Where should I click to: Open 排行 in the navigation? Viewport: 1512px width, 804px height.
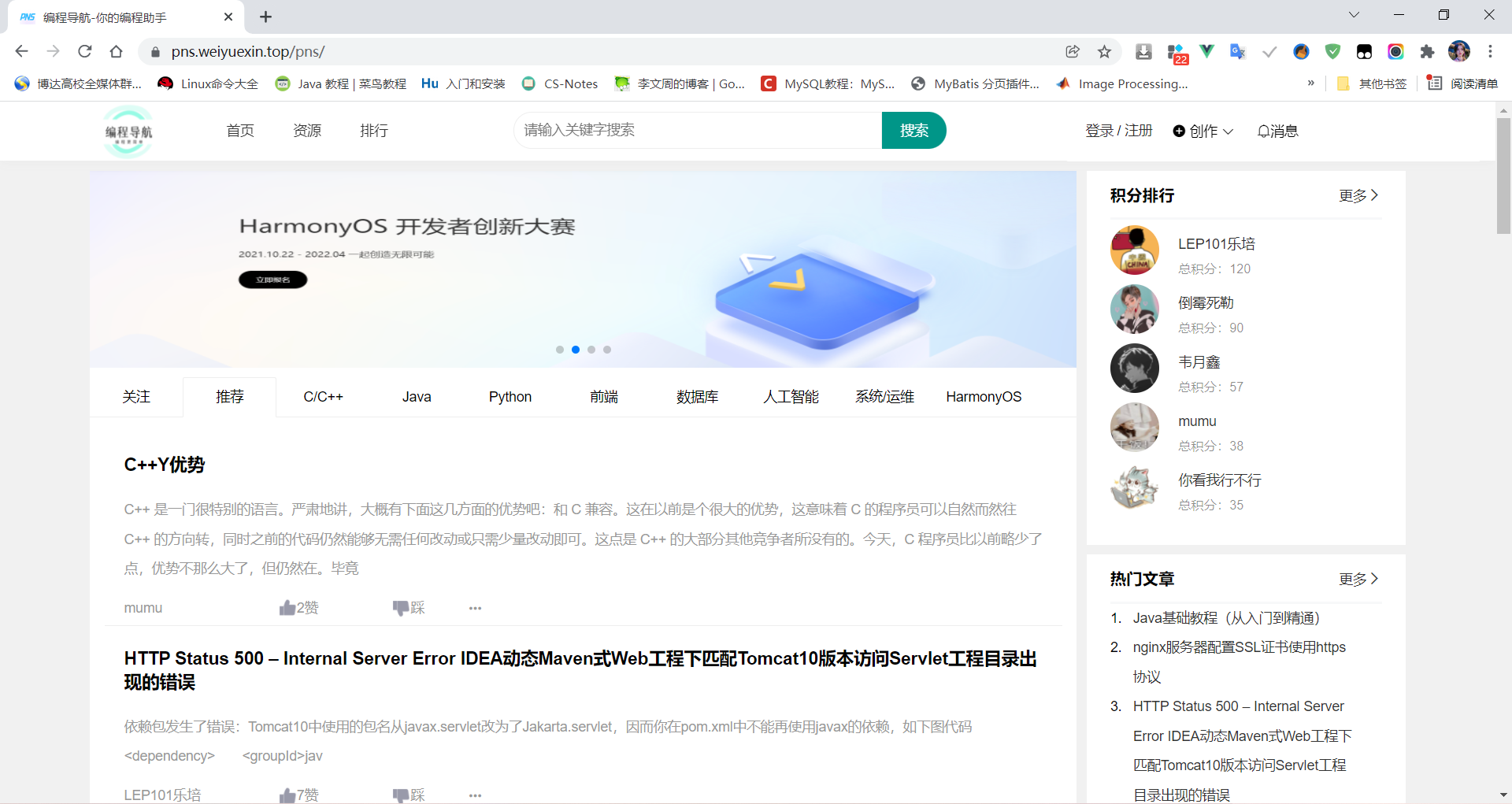tap(374, 131)
